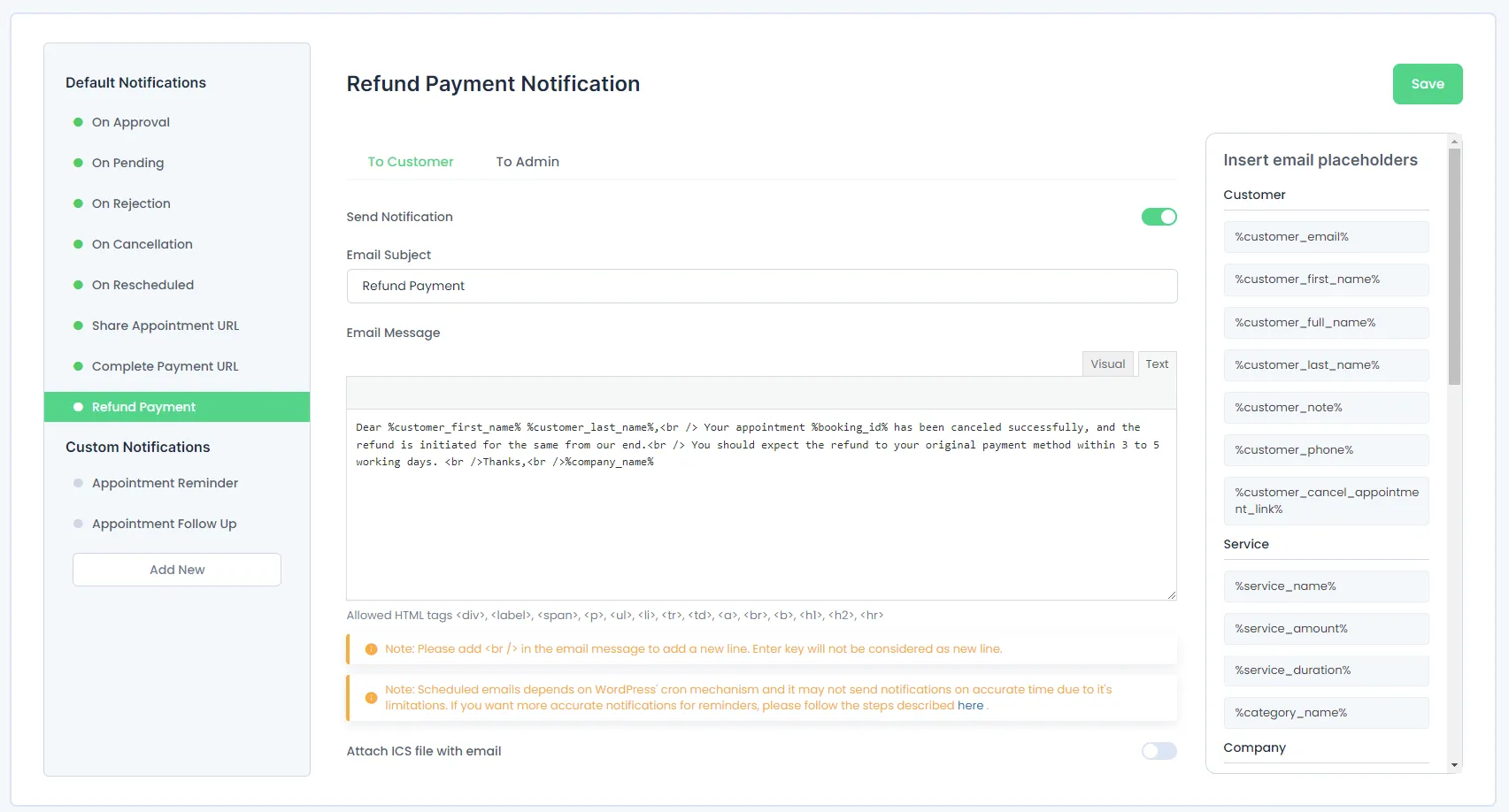This screenshot has width=1509, height=812.
Task: Click the placeholder panel scroll-down arrow
Action: point(1454,765)
